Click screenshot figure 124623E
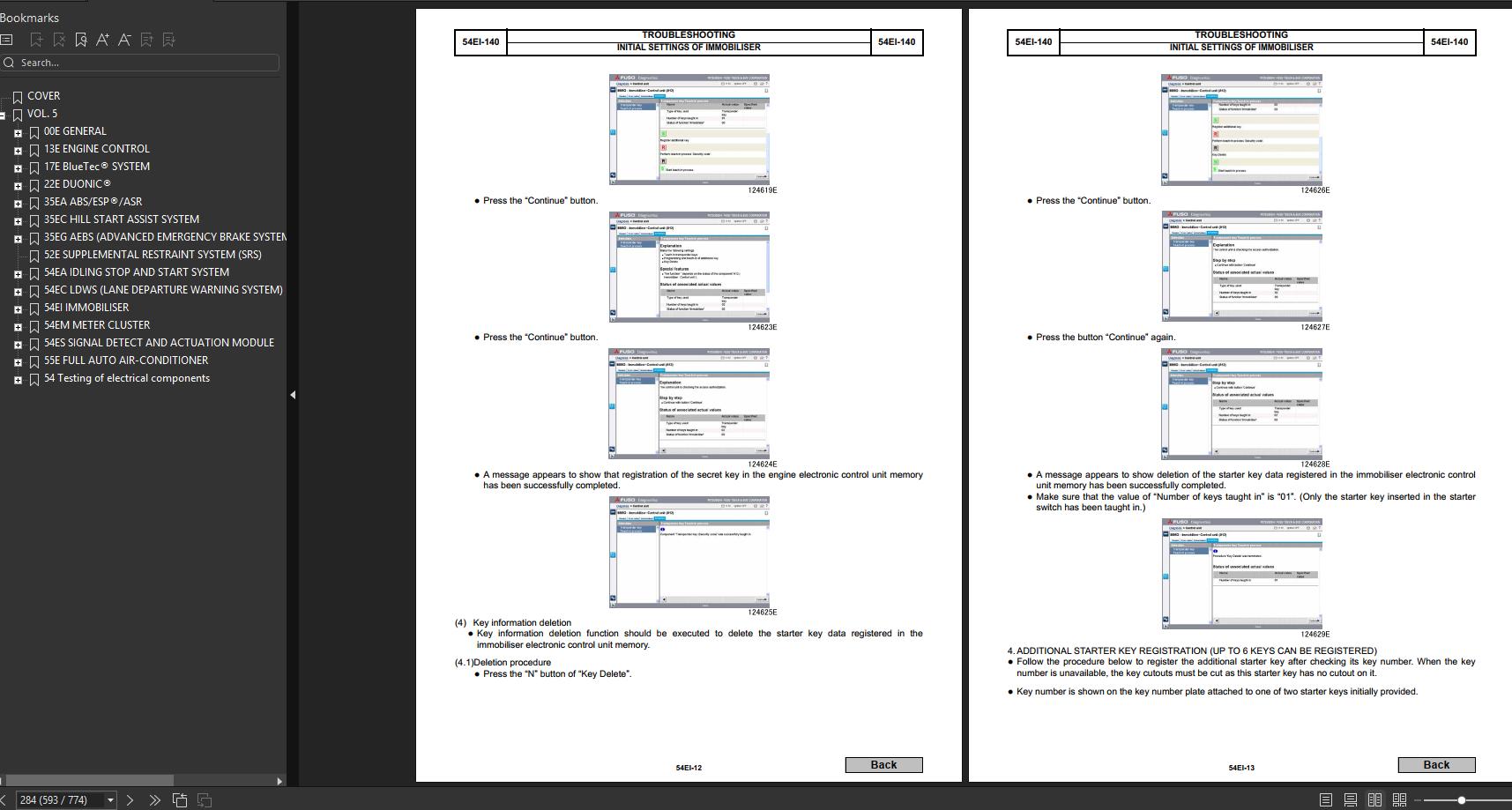This screenshot has width=1512, height=810. 689,267
